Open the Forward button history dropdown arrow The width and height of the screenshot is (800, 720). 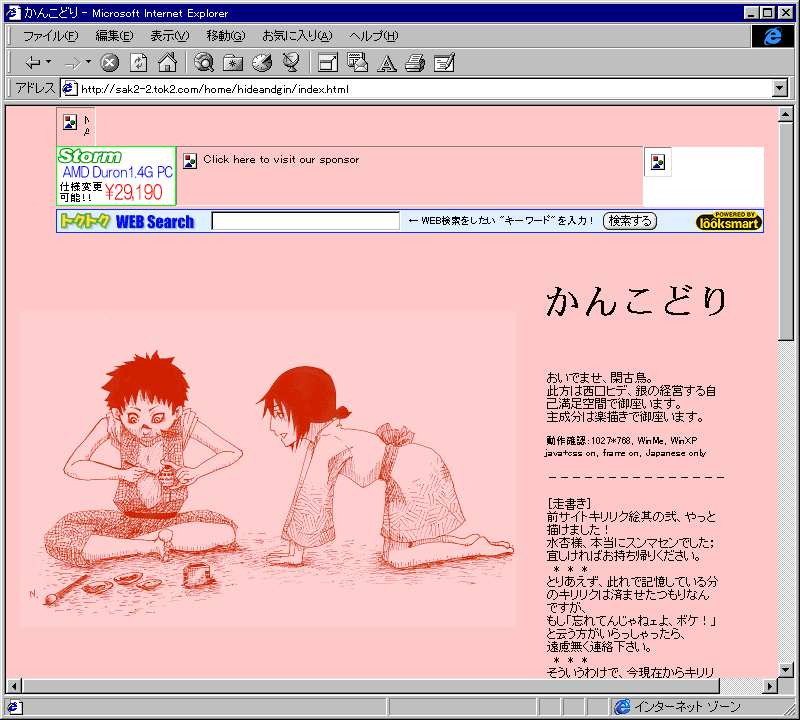click(x=88, y=62)
